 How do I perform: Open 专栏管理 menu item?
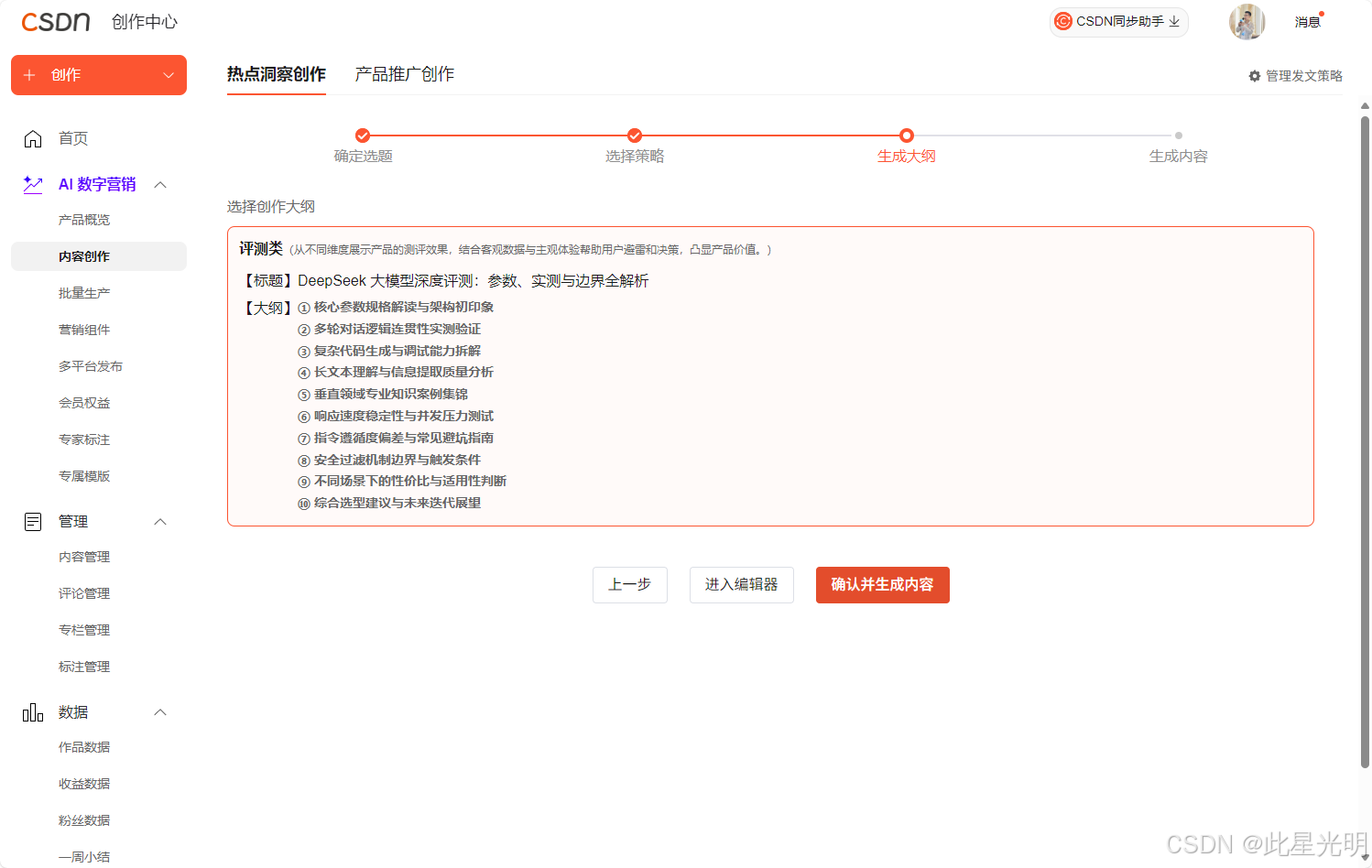(84, 630)
